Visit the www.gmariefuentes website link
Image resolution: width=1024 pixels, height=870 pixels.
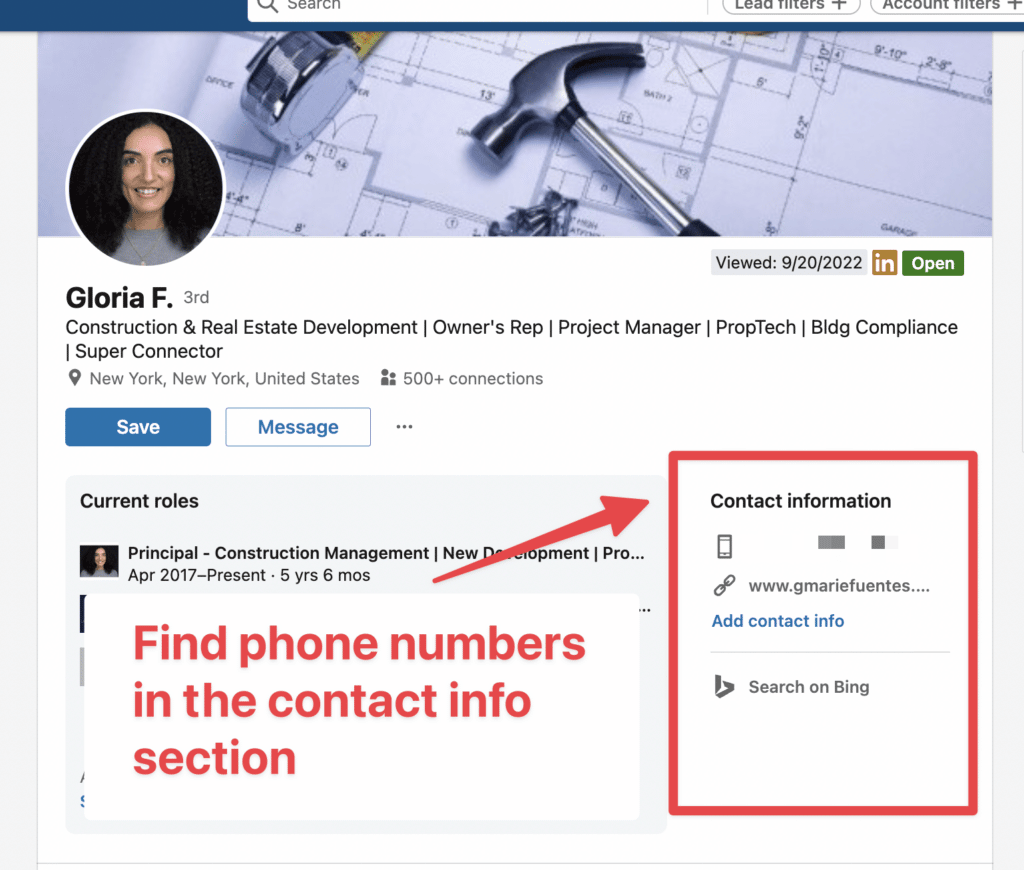click(838, 585)
